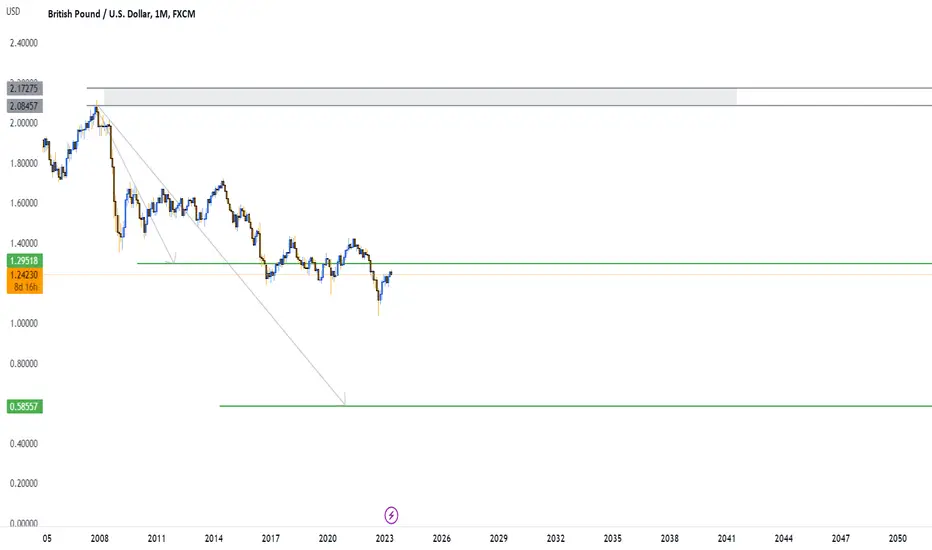This screenshot has height=550, width=932.
Task: Click the 2008 label on time axis
Action: click(x=100, y=538)
